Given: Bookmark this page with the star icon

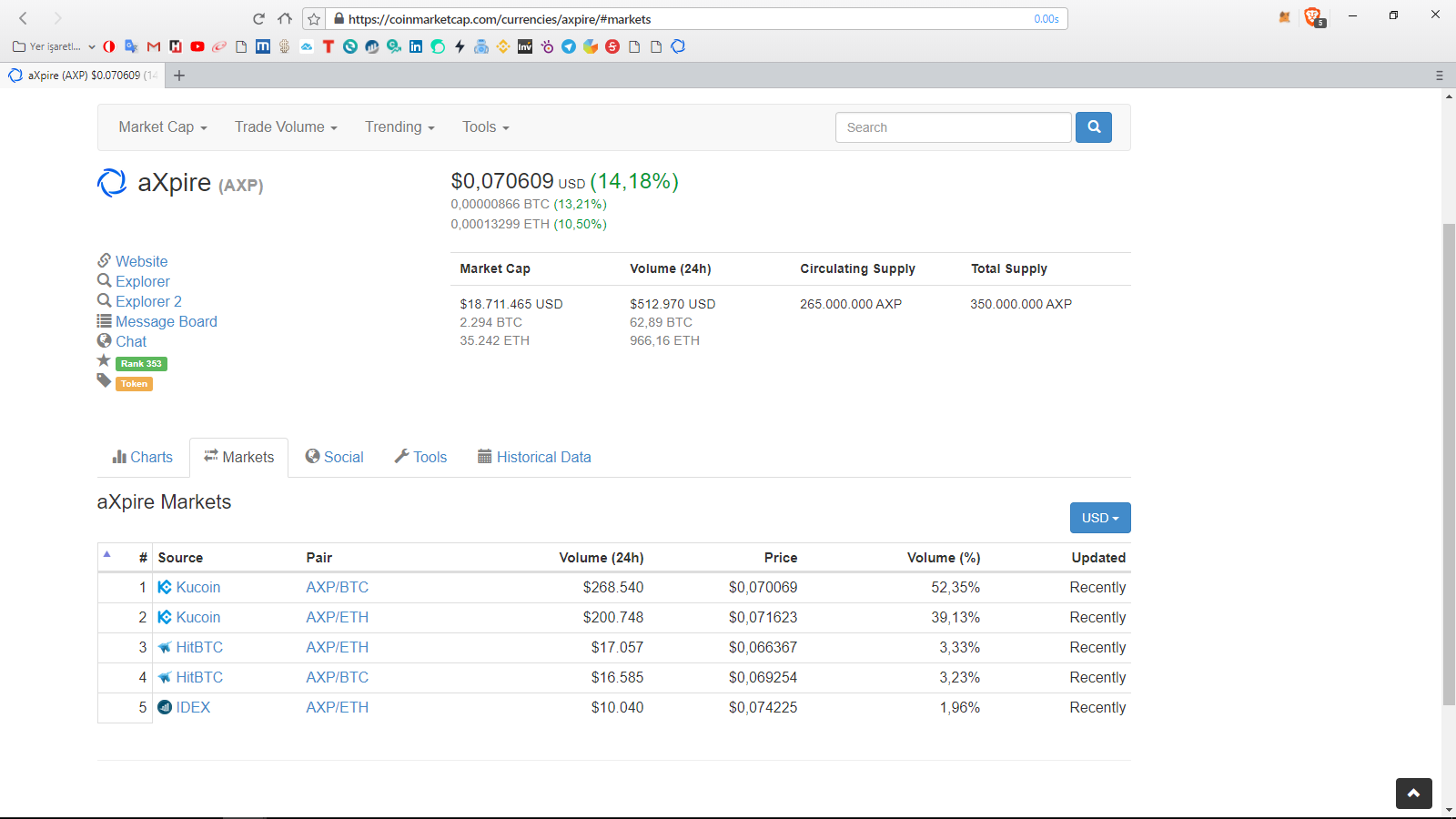Looking at the screenshot, I should (x=314, y=19).
